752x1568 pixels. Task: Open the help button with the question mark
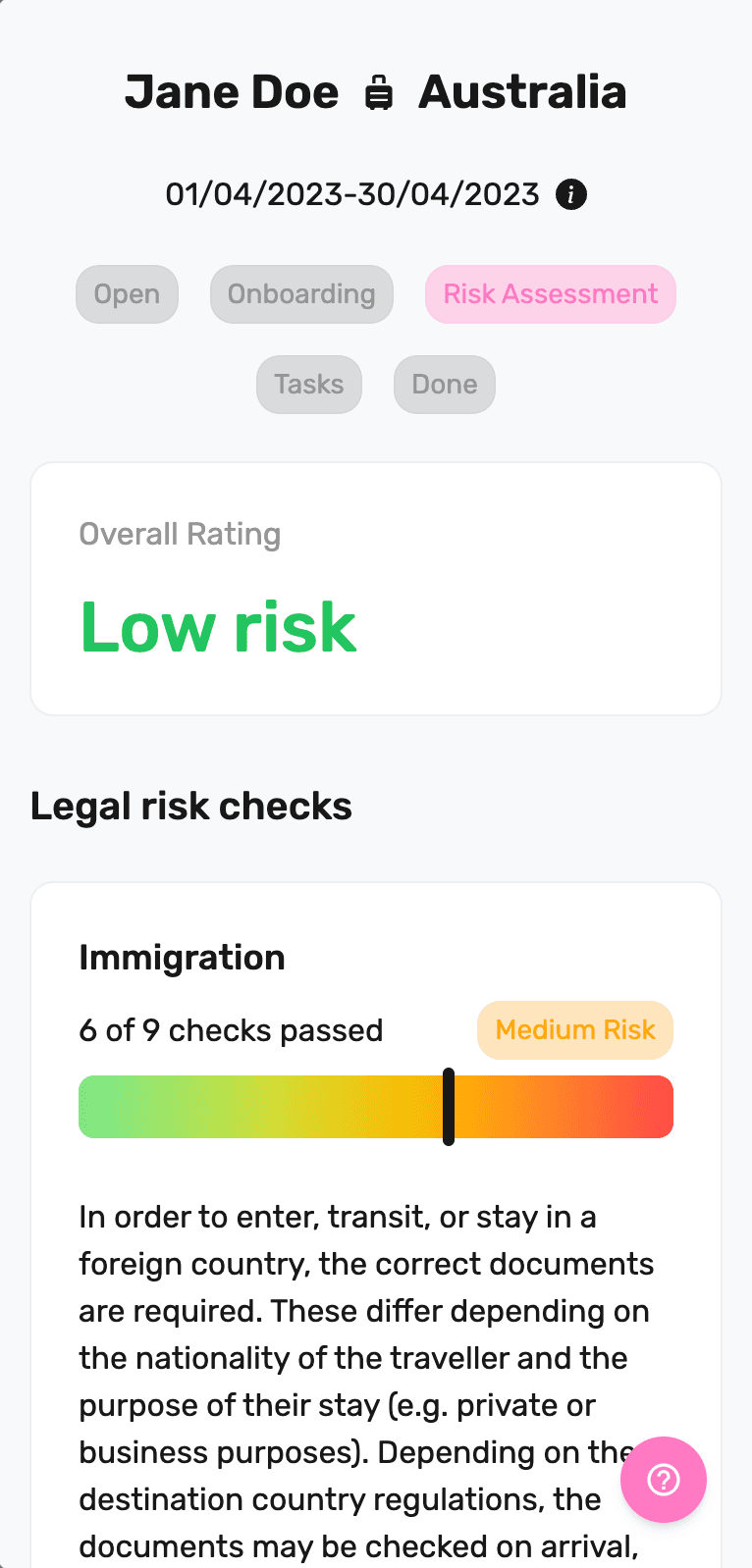pos(664,1480)
